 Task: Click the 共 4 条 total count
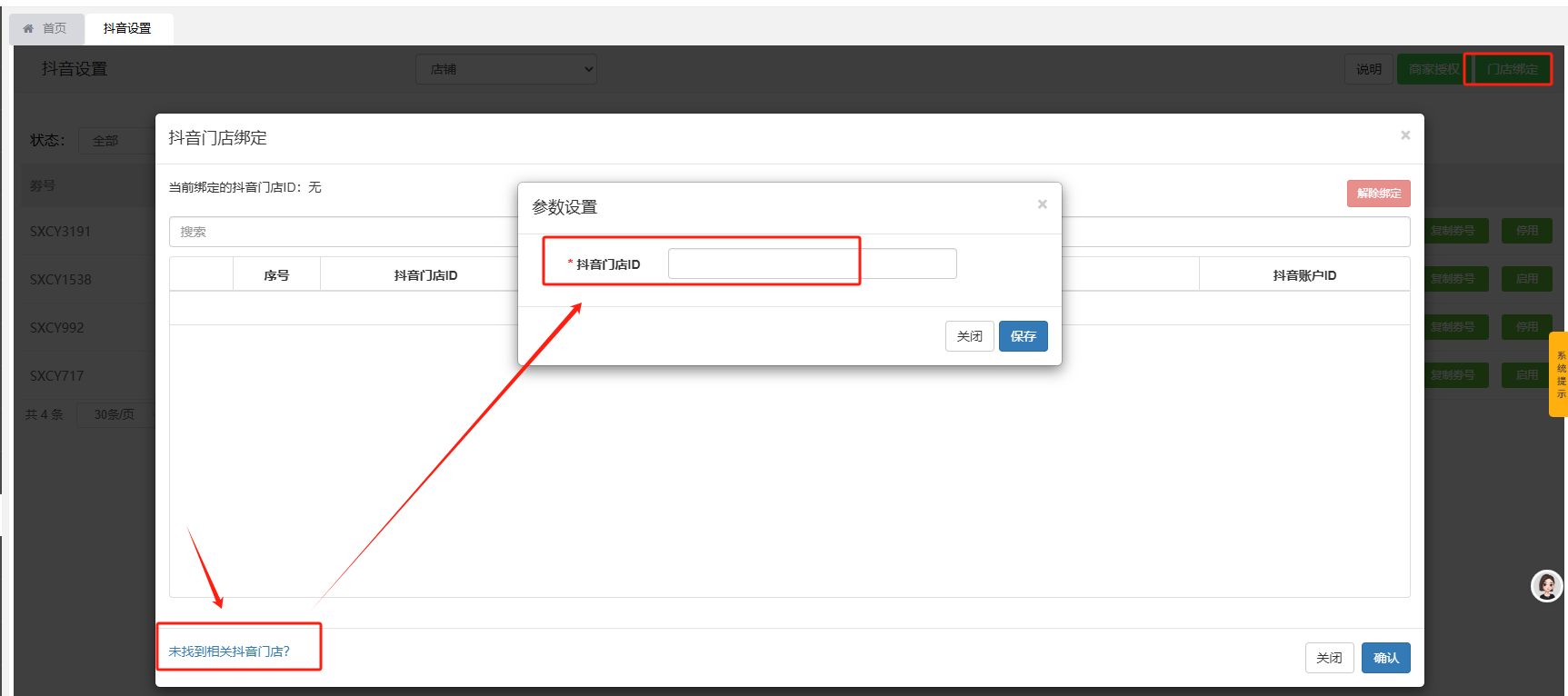[x=44, y=414]
